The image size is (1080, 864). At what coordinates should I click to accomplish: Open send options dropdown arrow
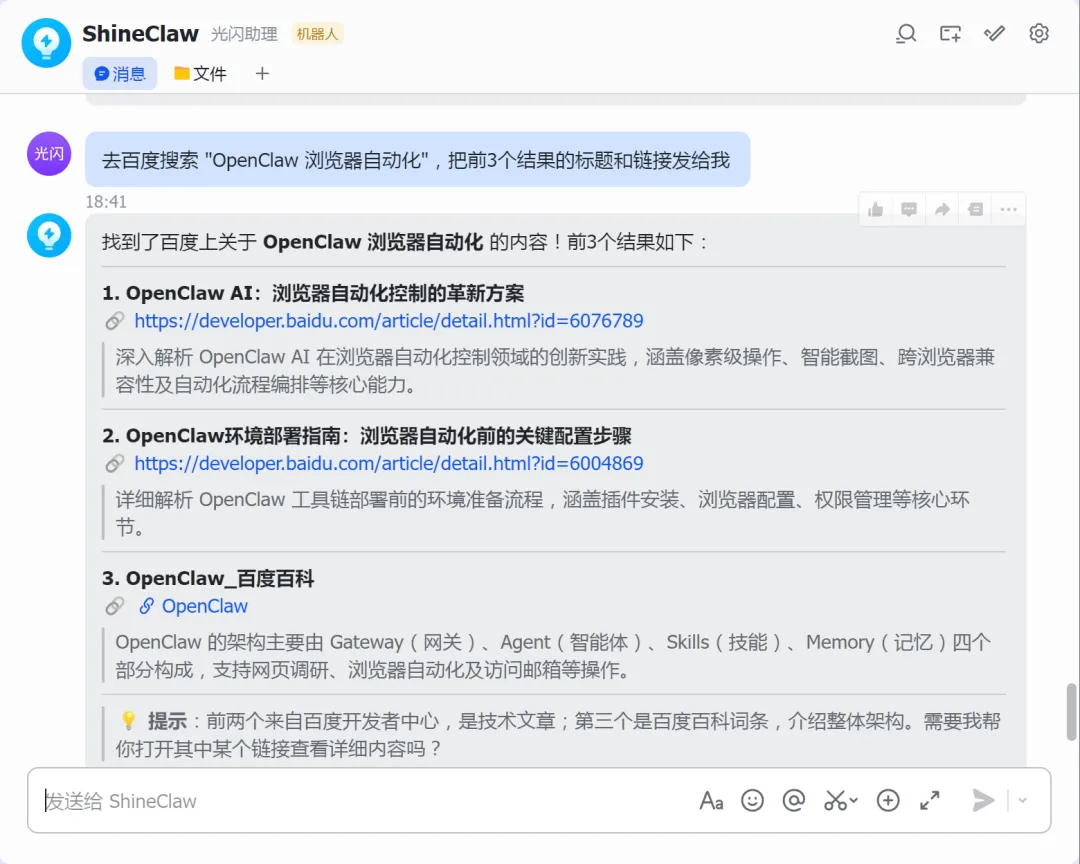point(1023,801)
